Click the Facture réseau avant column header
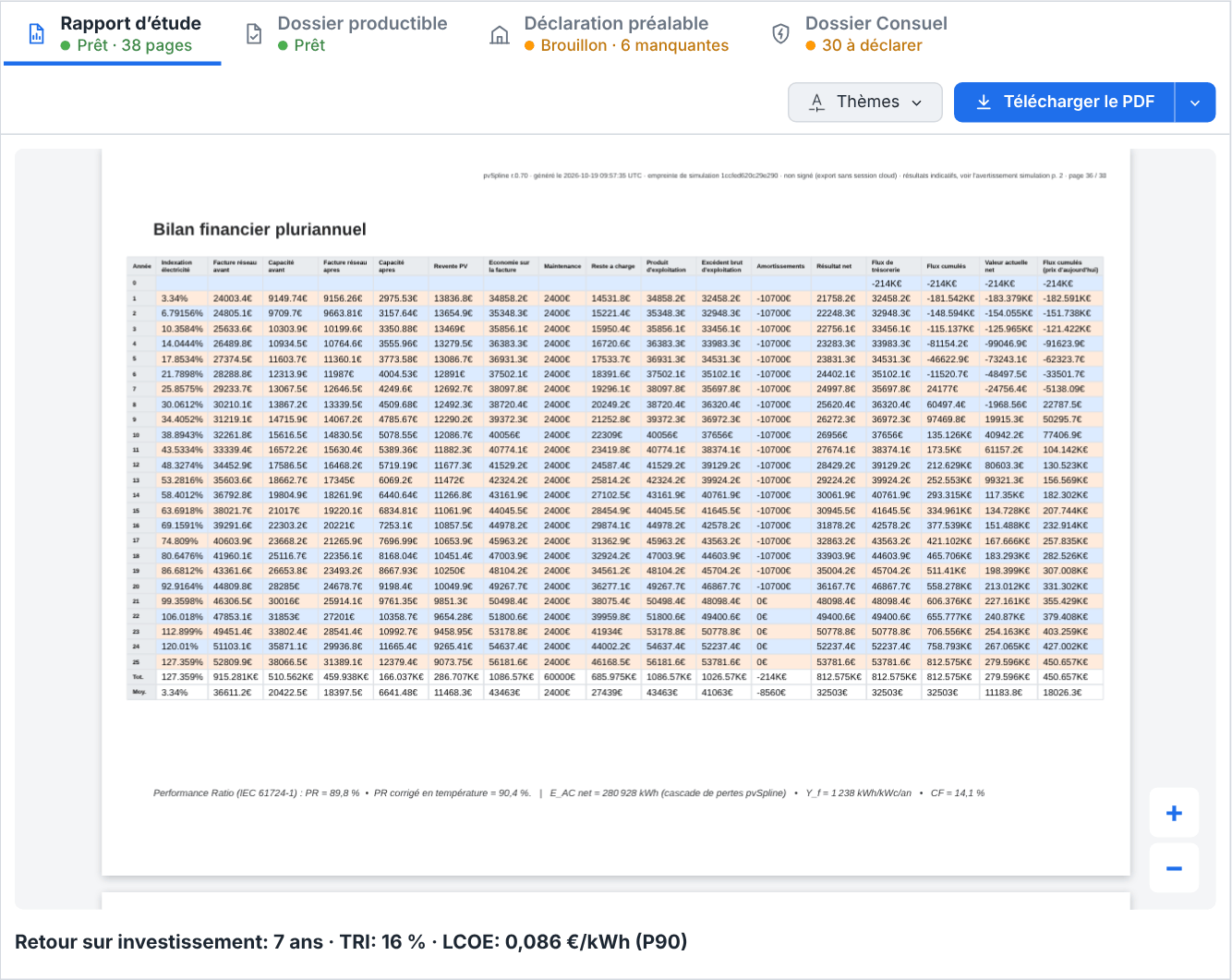This screenshot has width=1232, height=980. [x=236, y=266]
